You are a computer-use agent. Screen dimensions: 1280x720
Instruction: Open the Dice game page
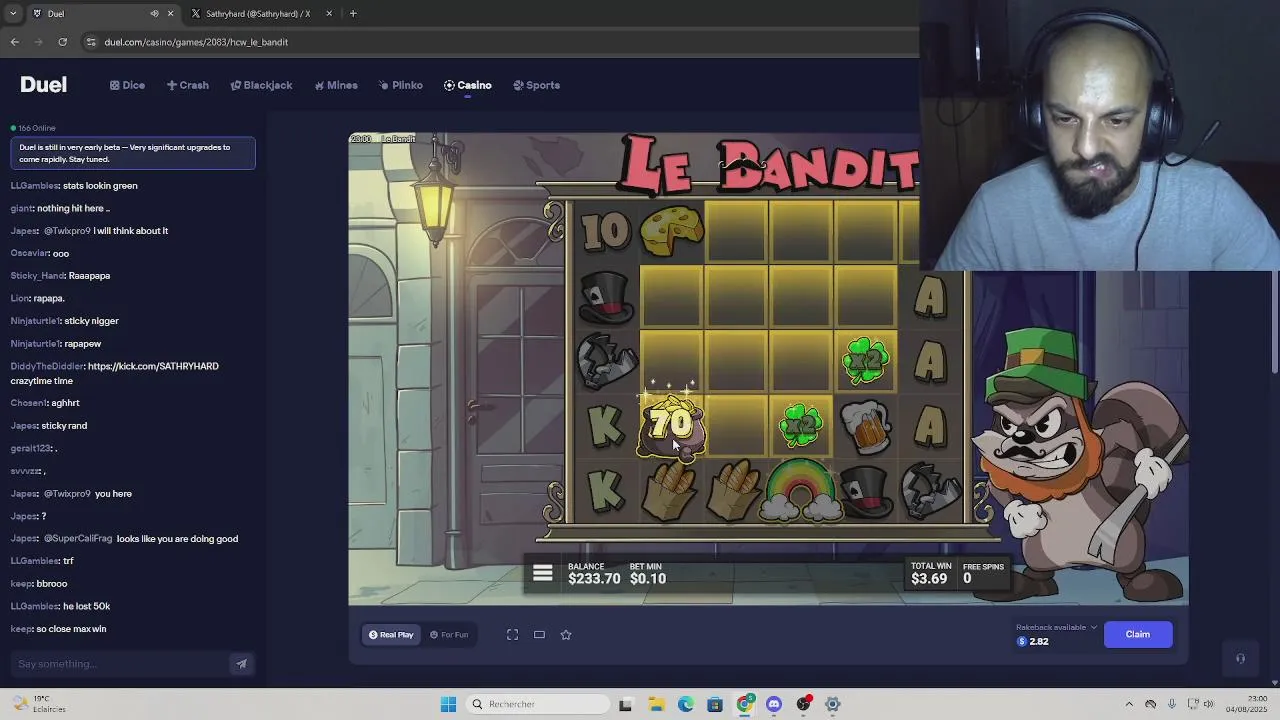tap(127, 85)
